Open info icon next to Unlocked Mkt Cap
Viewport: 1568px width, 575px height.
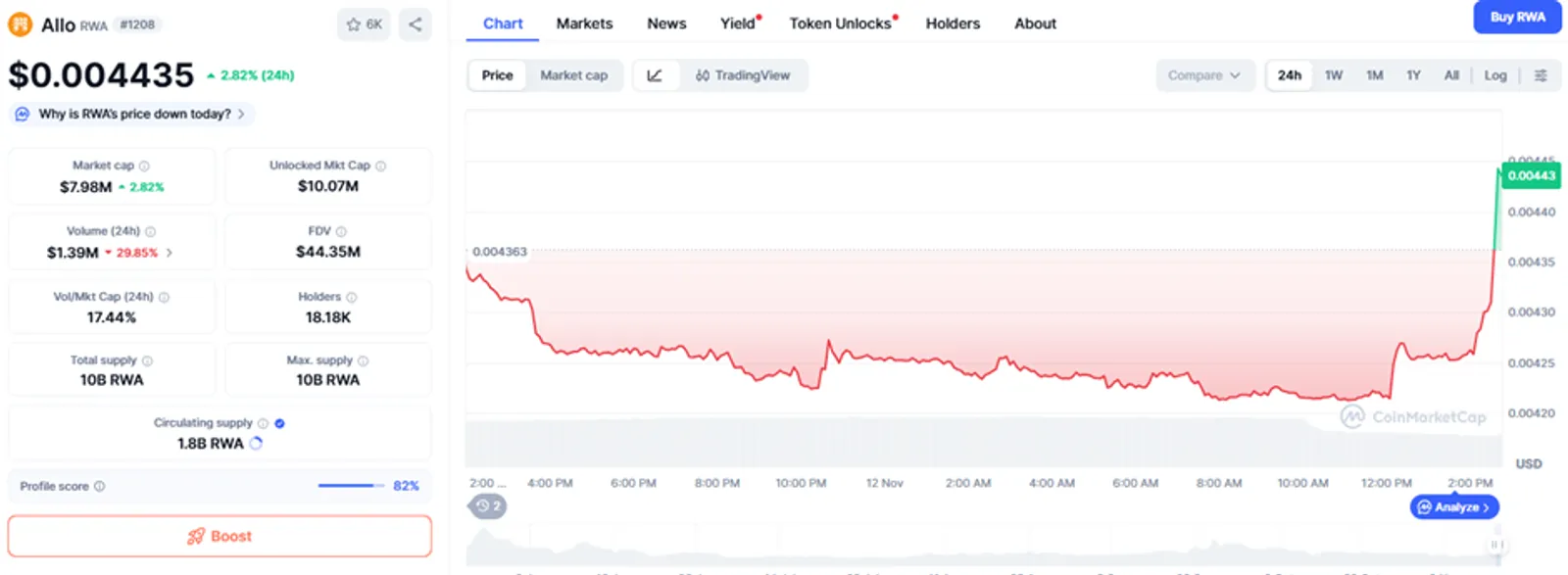coord(381,167)
